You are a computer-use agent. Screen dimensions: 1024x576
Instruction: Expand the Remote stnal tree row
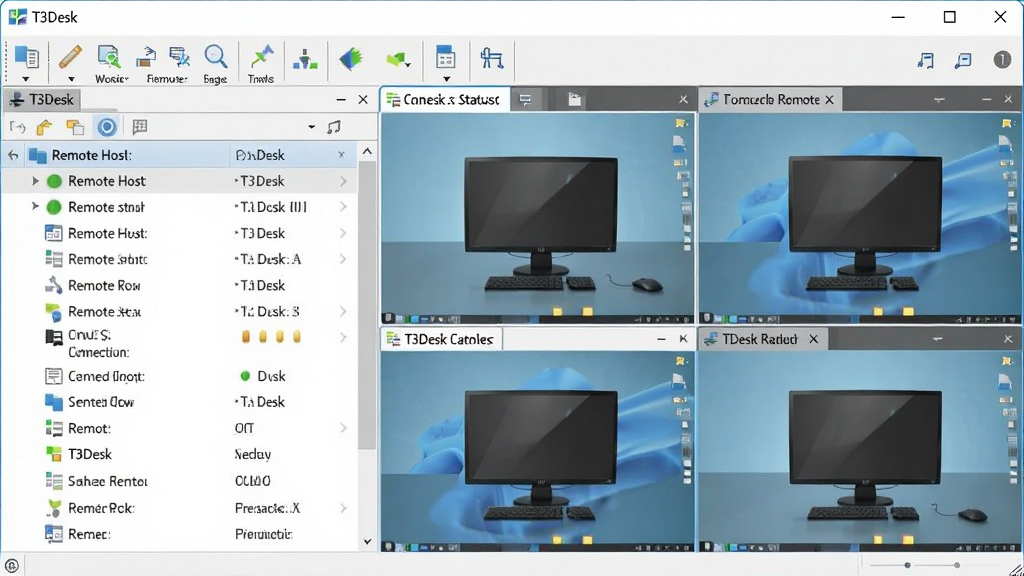(35, 207)
